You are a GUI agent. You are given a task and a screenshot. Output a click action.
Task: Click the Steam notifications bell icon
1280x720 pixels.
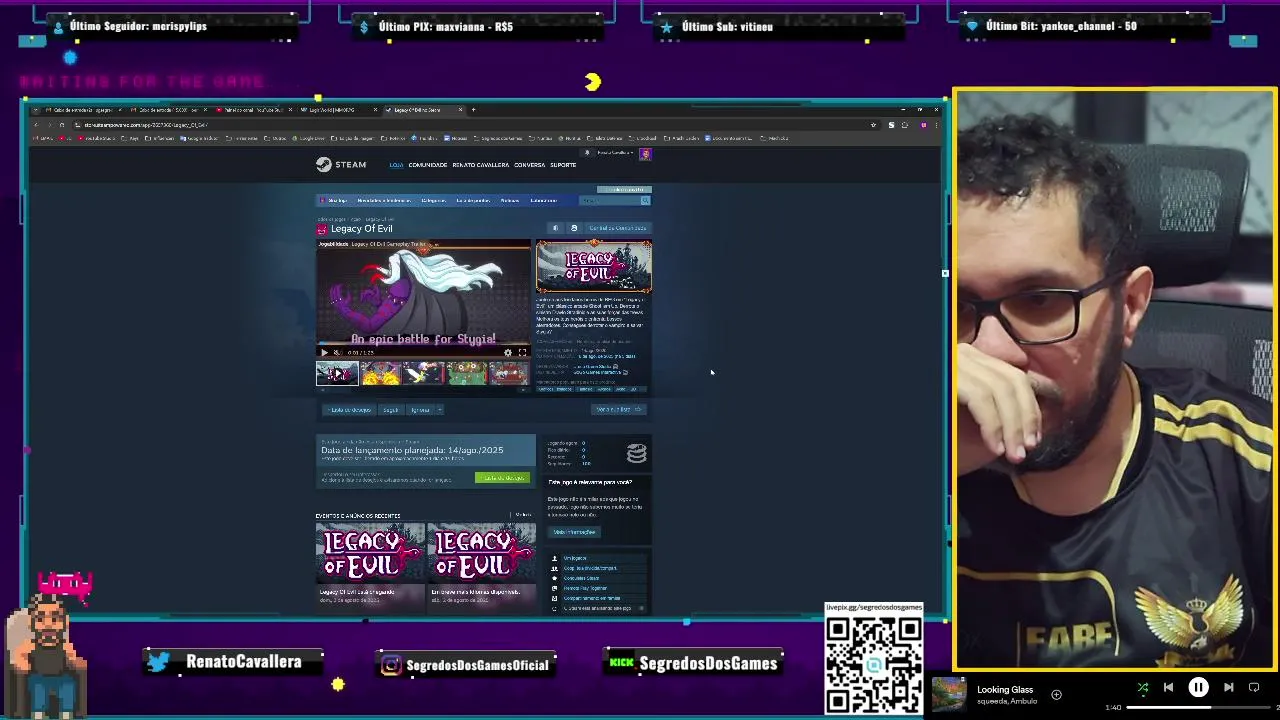587,153
